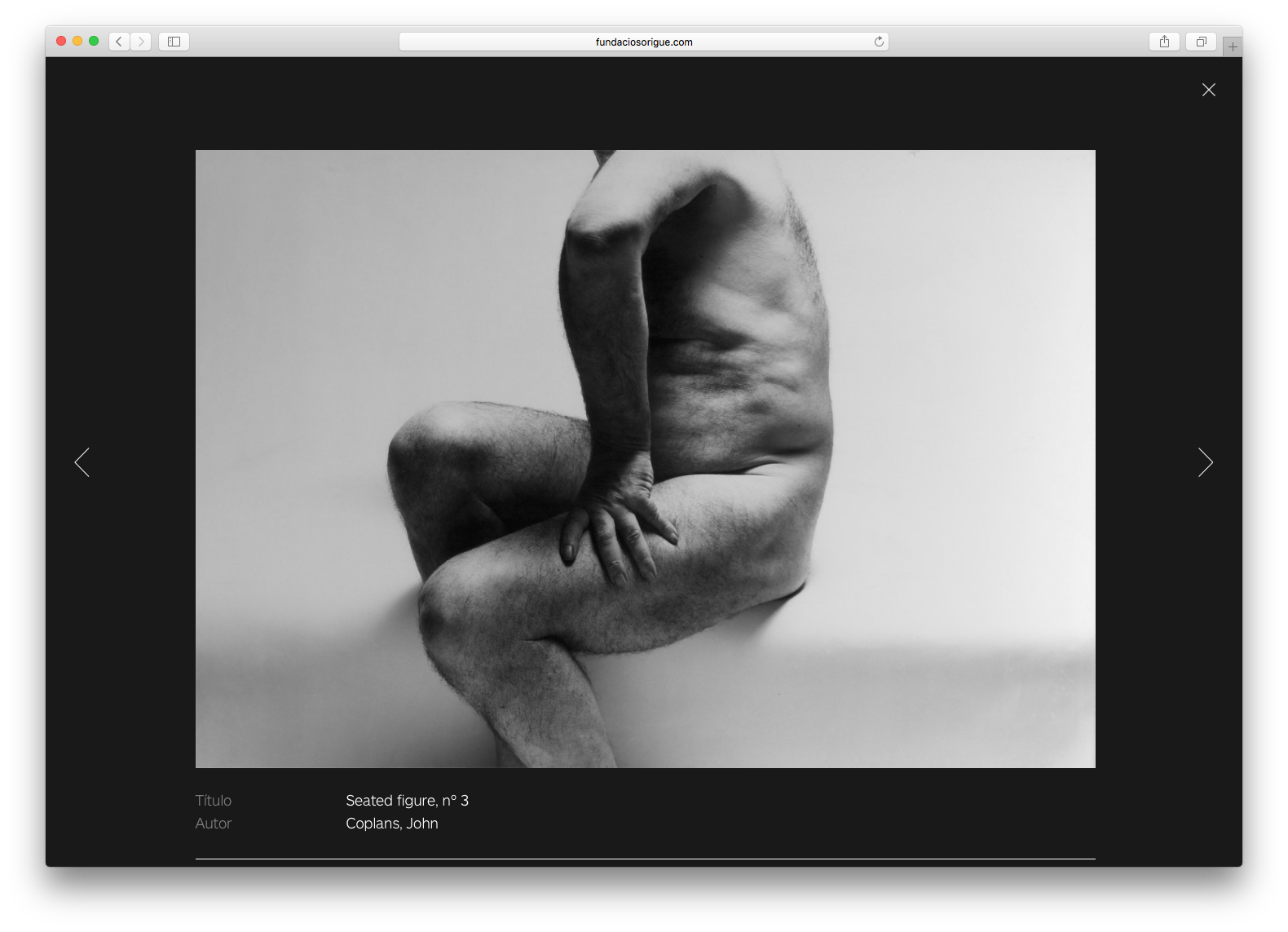The image size is (1288, 932).
Task: Toggle the Safari sidebar button
Action: click(x=174, y=42)
